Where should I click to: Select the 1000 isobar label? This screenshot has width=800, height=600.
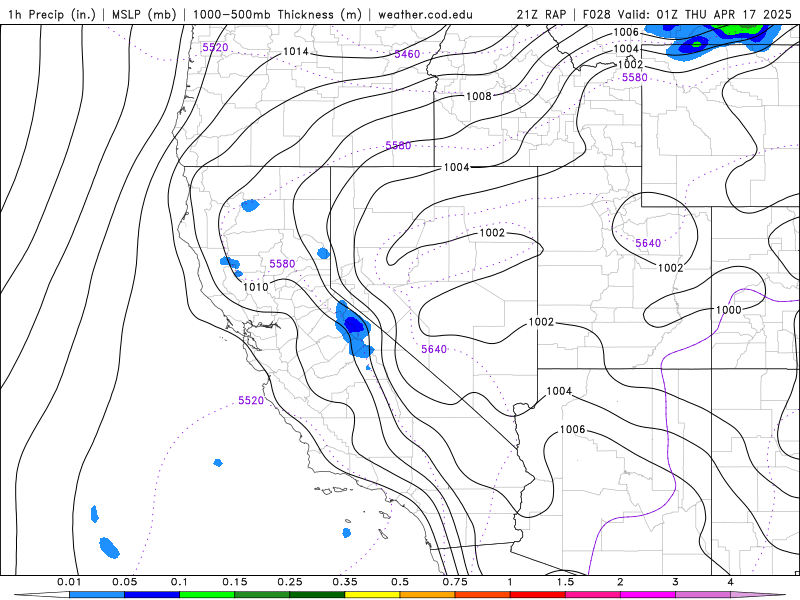click(729, 310)
